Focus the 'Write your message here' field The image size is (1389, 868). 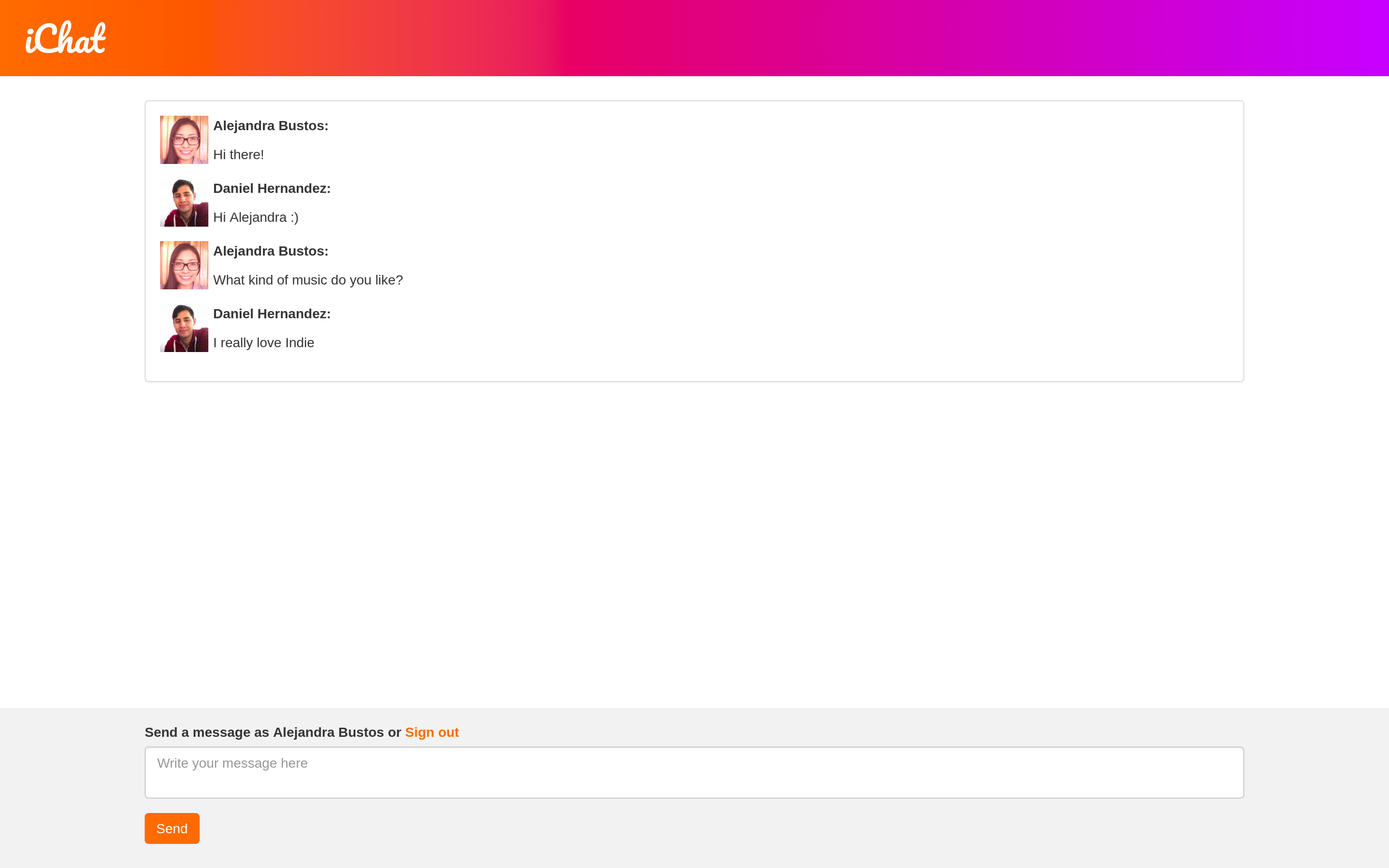tap(694, 772)
